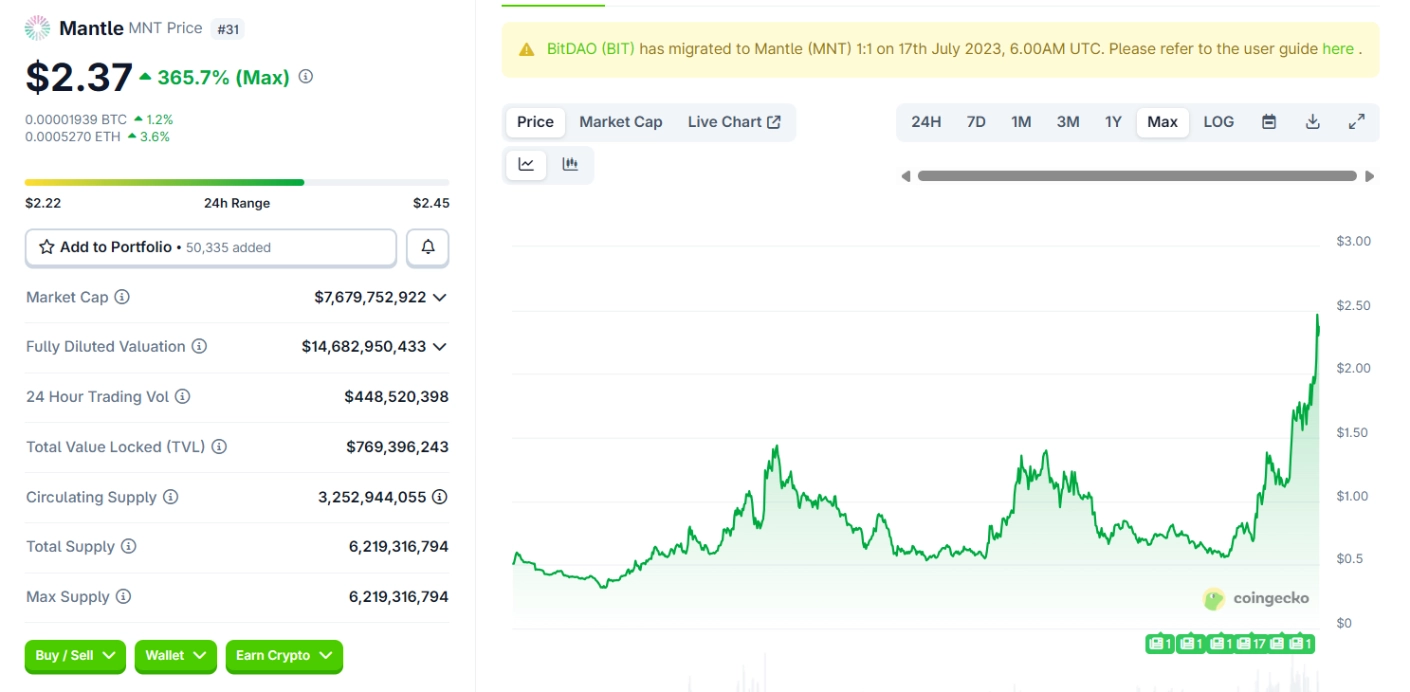The image size is (1410, 692).
Task: Open the user guide 'here' link
Action: (1337, 49)
